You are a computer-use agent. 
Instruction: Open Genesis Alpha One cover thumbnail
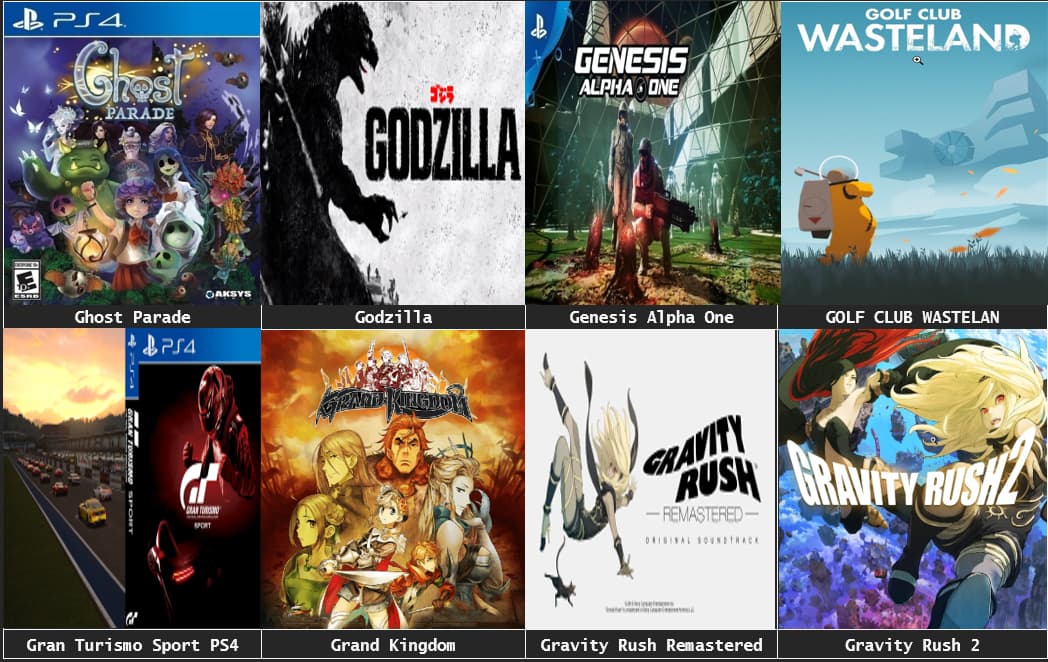click(652, 153)
